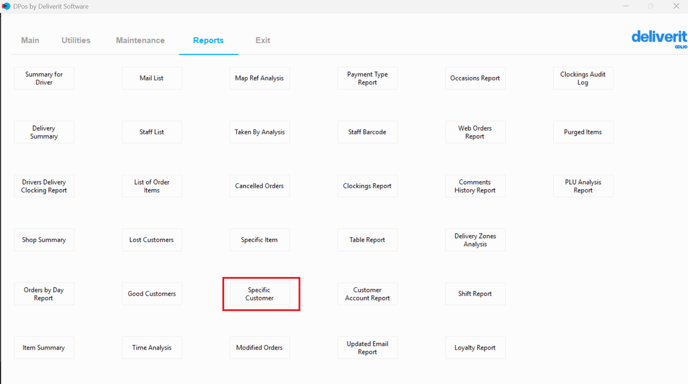Screen dimensions: 688x384
Task: Click the DPos app icon in title bar
Action: 6,6
